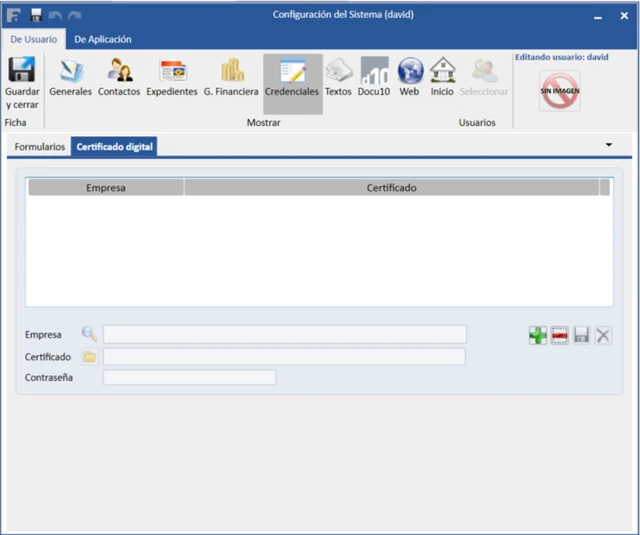Viewport: 640px width, 535px height.
Task: Click the Contraseña input field
Action: coord(189,377)
